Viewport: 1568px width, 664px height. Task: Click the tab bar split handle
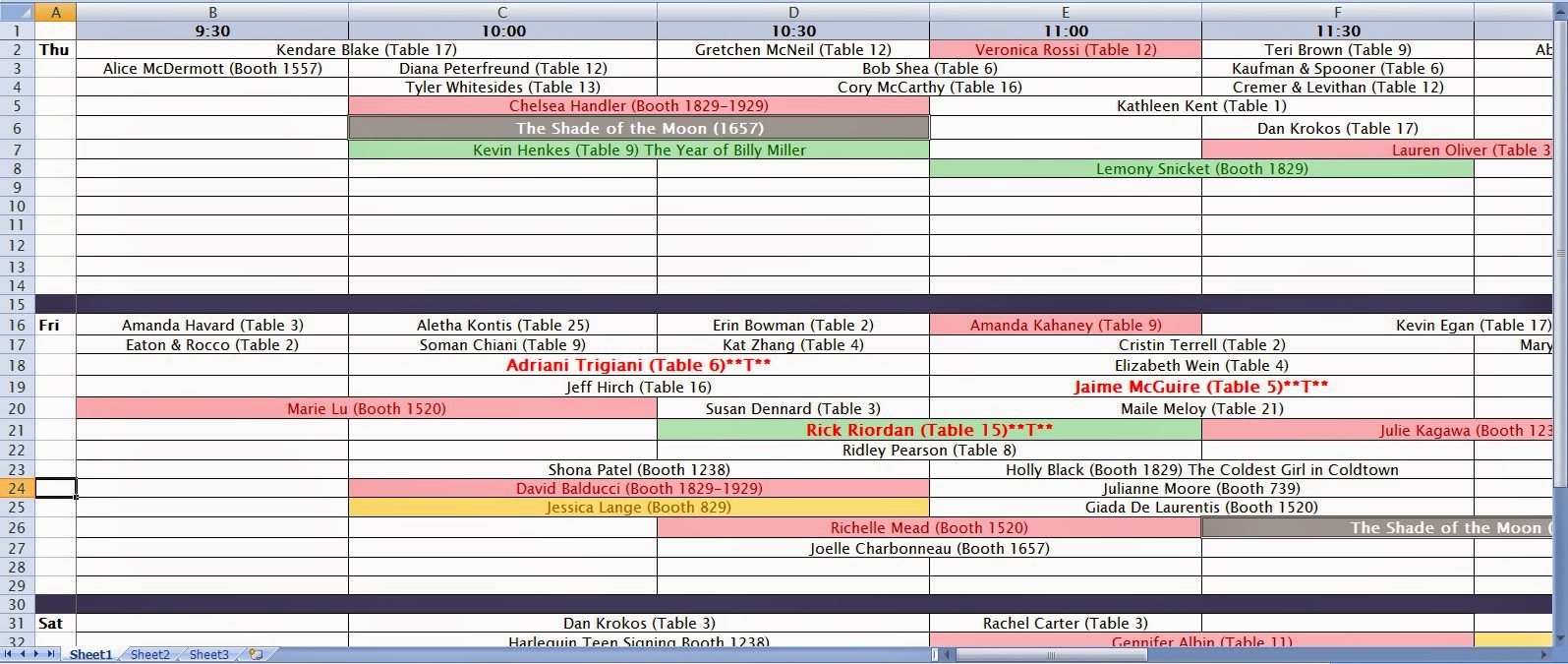tap(935, 654)
